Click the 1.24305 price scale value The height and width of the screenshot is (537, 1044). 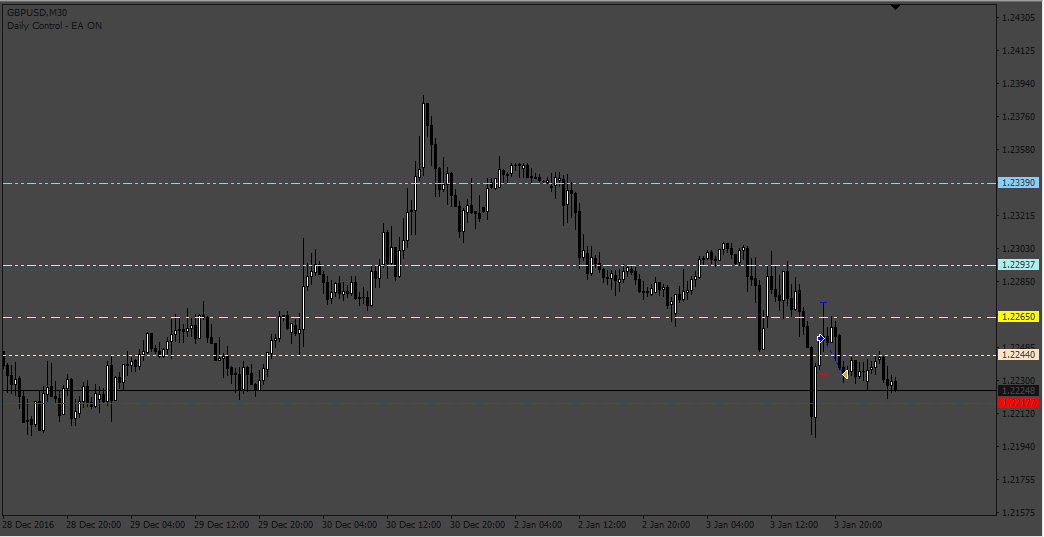point(1017,18)
